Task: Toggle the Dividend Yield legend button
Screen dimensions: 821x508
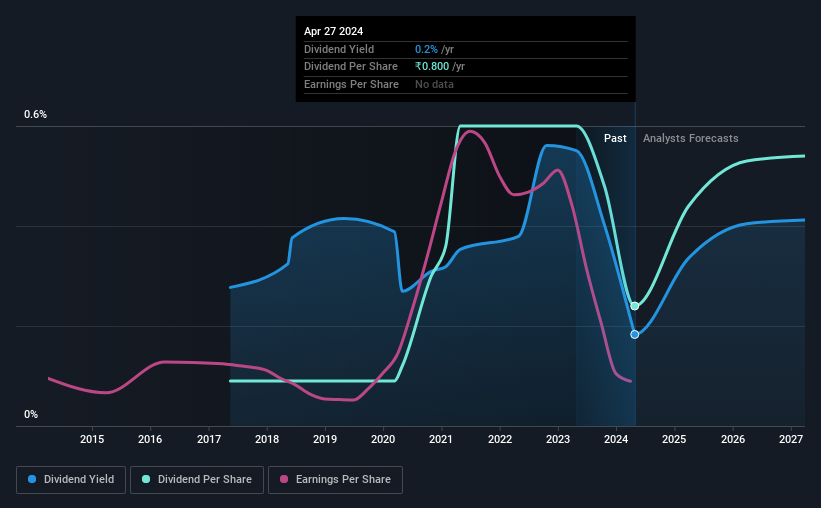Action: pyautogui.click(x=71, y=480)
